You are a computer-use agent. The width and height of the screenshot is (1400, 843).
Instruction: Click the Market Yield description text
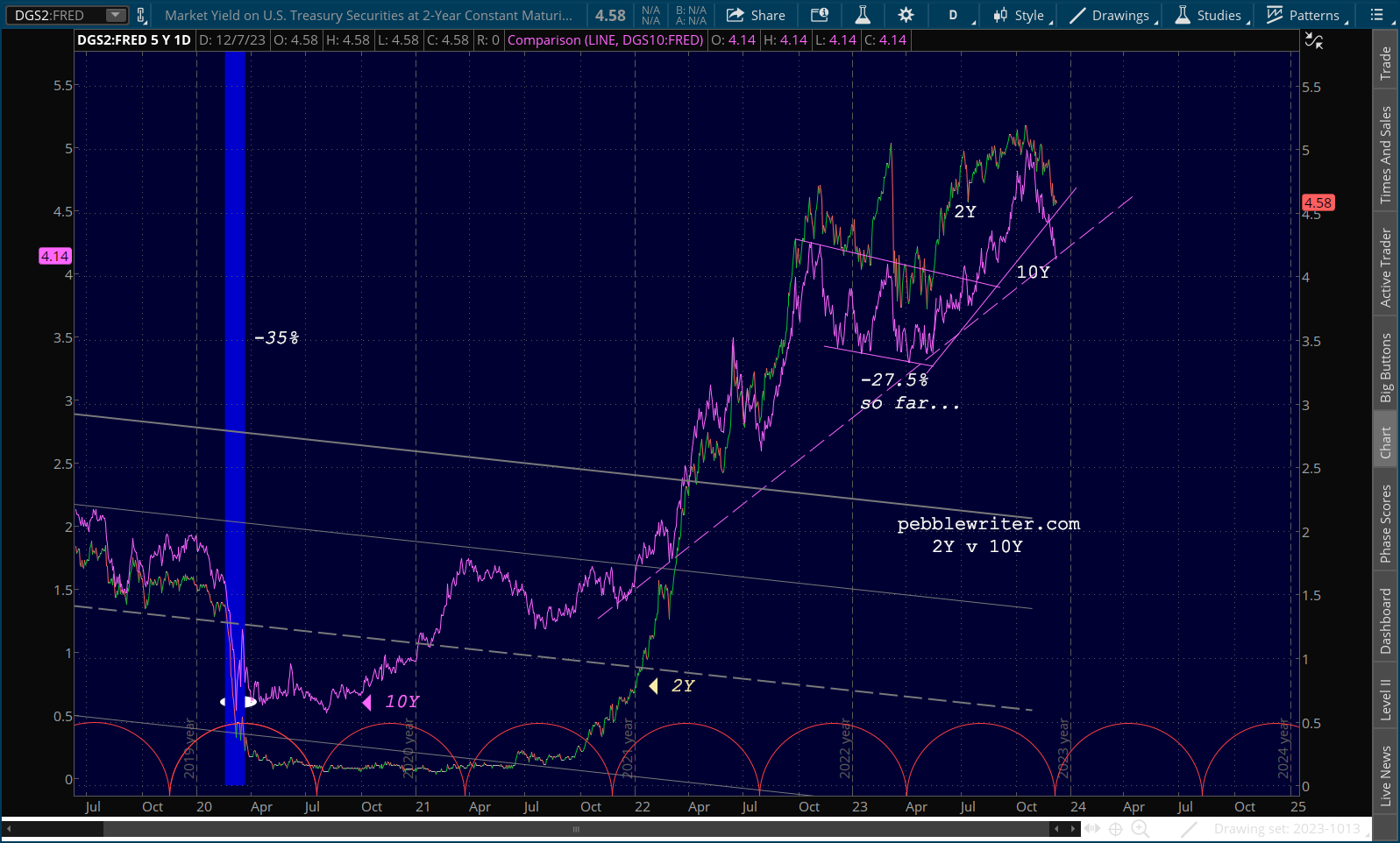pyautogui.click(x=368, y=15)
